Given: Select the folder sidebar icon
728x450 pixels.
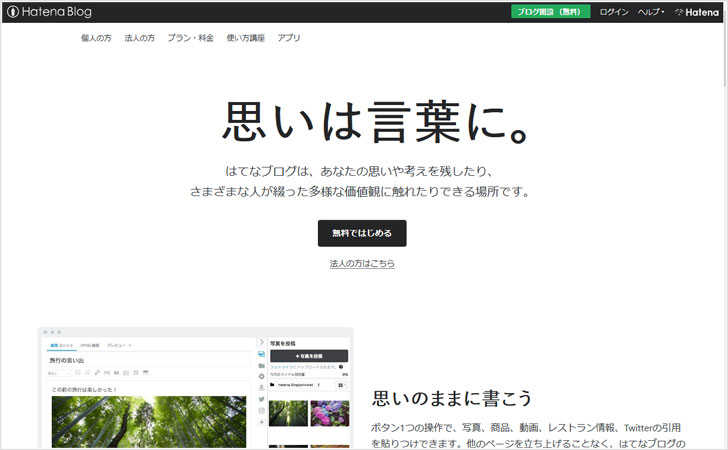Looking at the screenshot, I should point(261,365).
